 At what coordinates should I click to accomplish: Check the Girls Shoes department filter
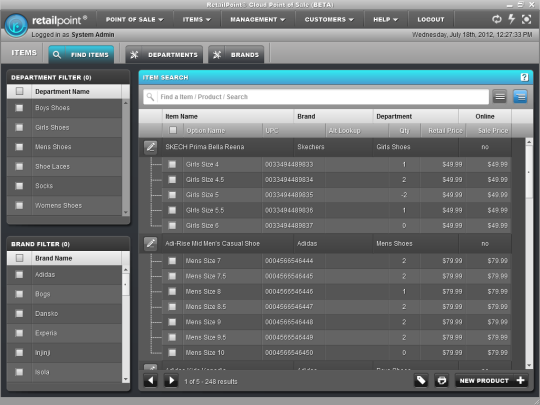point(19,127)
